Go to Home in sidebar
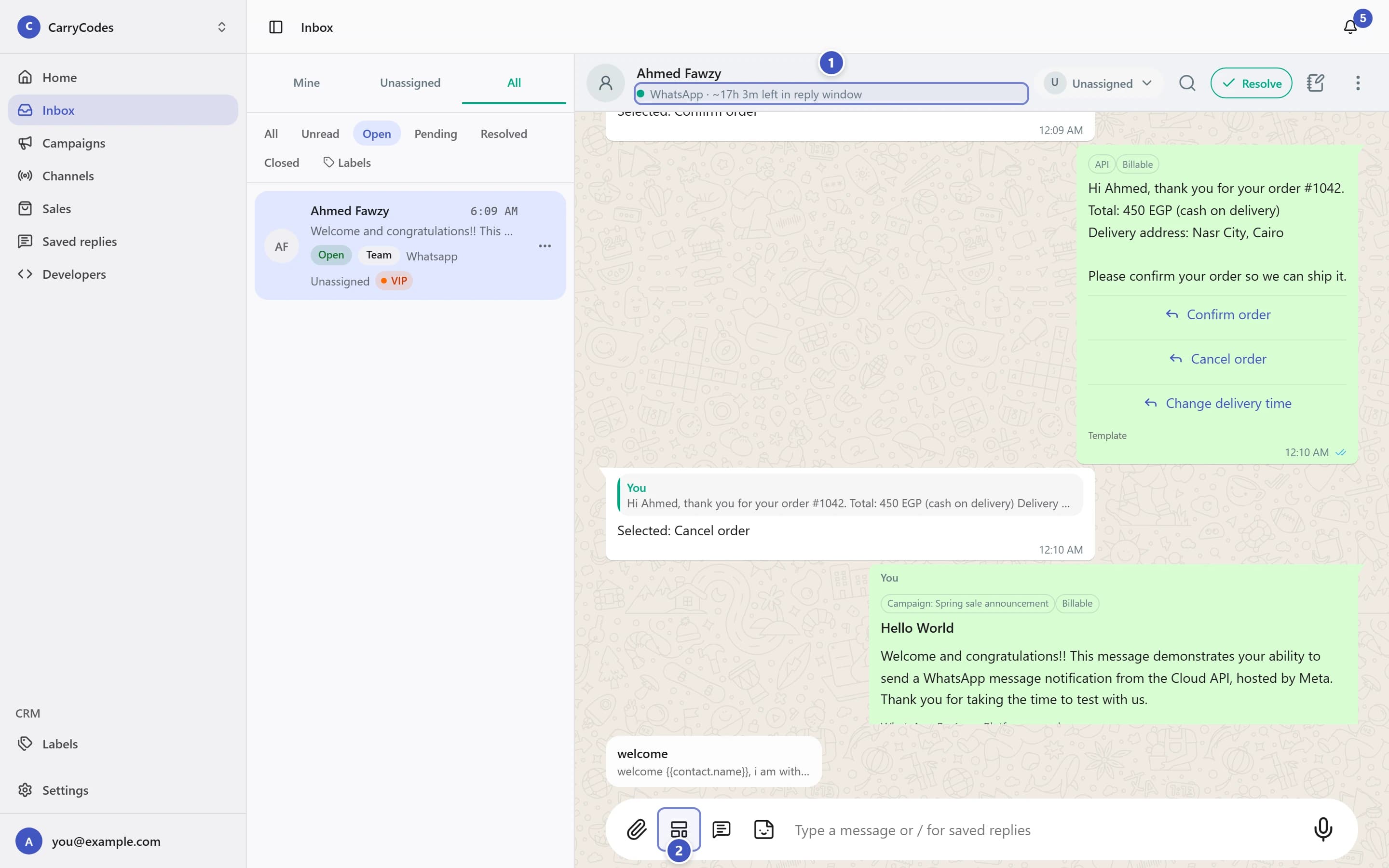This screenshot has height=868, width=1389. click(123, 77)
